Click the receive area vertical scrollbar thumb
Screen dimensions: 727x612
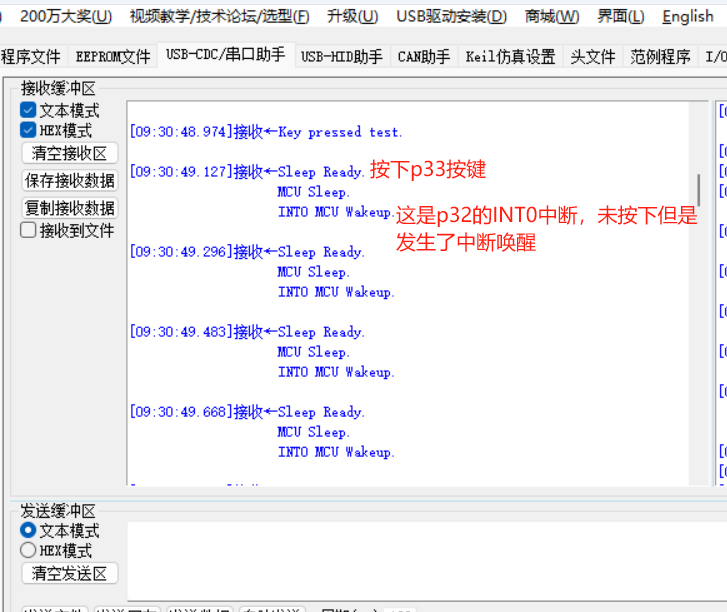tap(698, 190)
